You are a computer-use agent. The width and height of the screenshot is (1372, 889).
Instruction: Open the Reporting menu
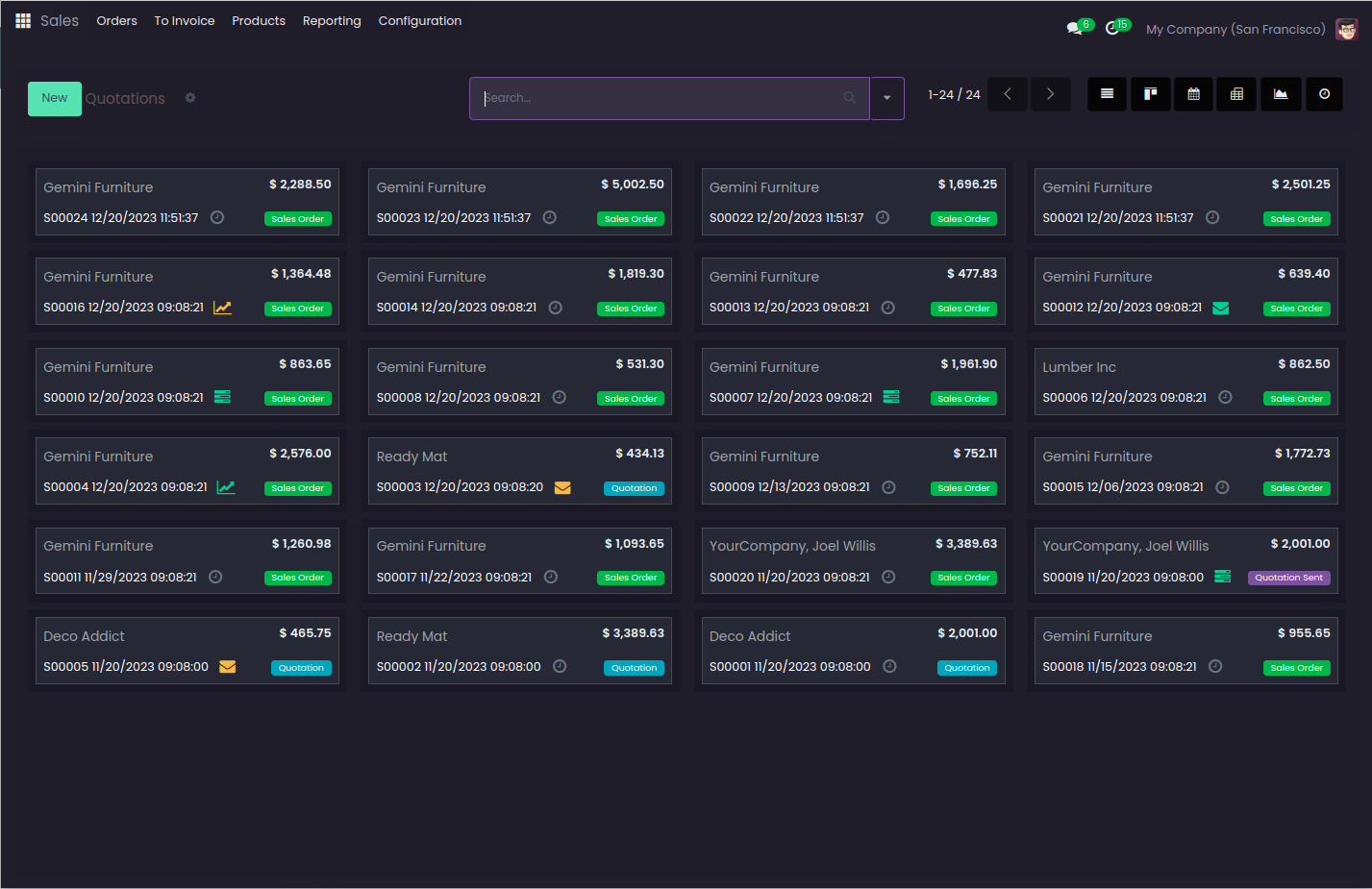(332, 20)
